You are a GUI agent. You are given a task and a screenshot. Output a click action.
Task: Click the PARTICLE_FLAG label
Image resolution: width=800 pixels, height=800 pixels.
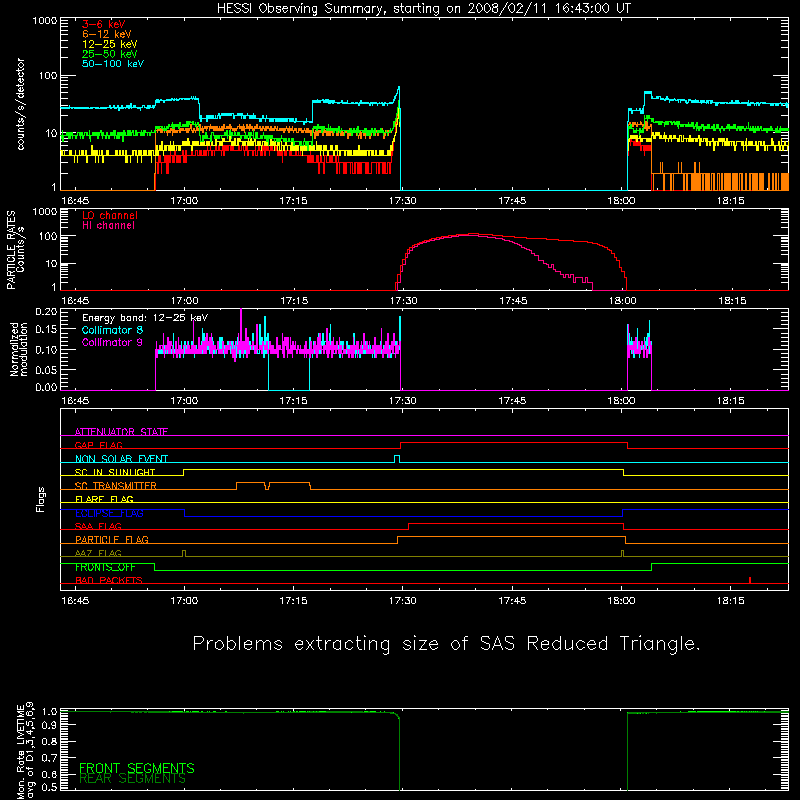click(x=112, y=540)
